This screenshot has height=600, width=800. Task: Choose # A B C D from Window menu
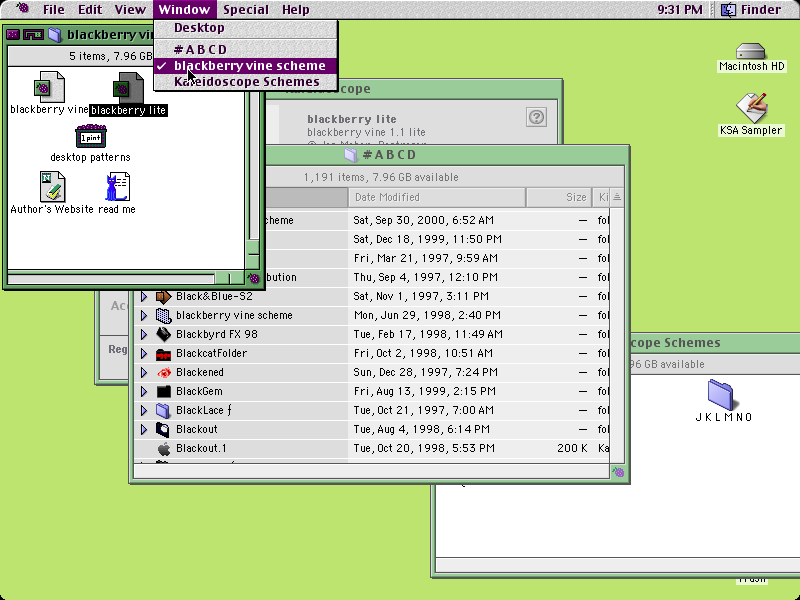(x=245, y=49)
